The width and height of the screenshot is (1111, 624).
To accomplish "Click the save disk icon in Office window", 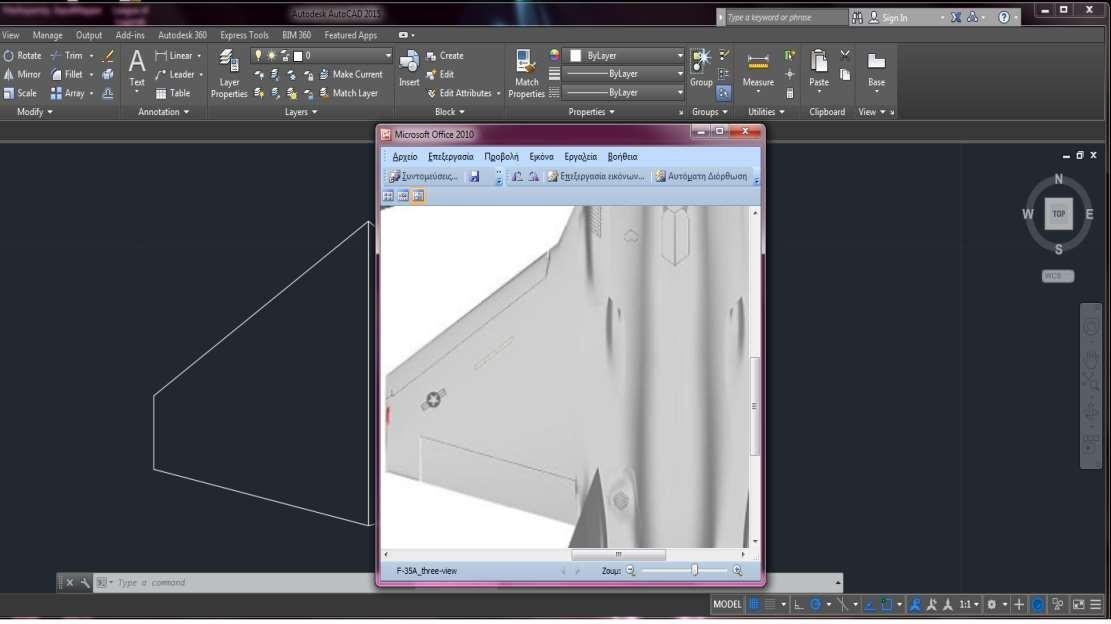I will tap(475, 176).
